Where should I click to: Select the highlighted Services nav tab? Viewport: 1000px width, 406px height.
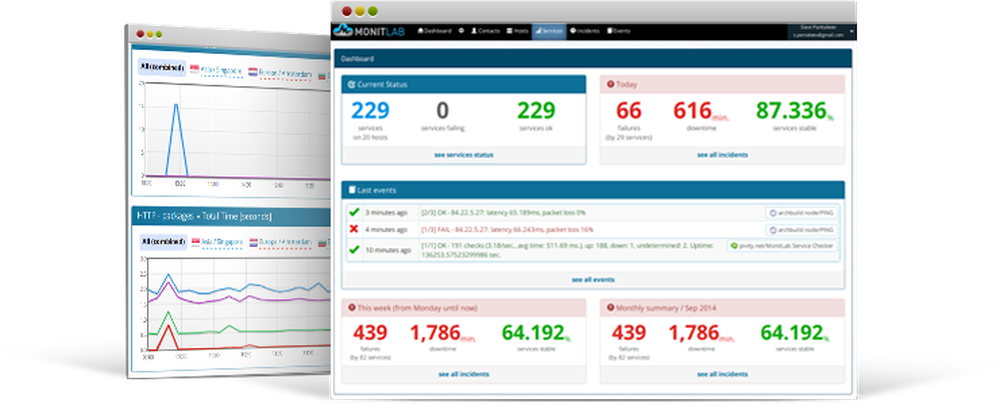pyautogui.click(x=549, y=31)
